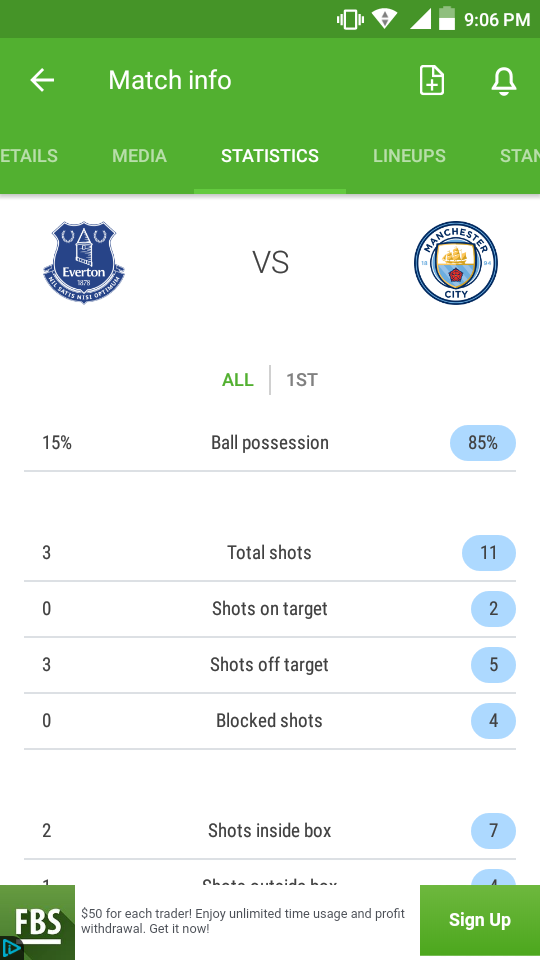
Task: Open the LINEUPS tab
Action: pyautogui.click(x=410, y=156)
